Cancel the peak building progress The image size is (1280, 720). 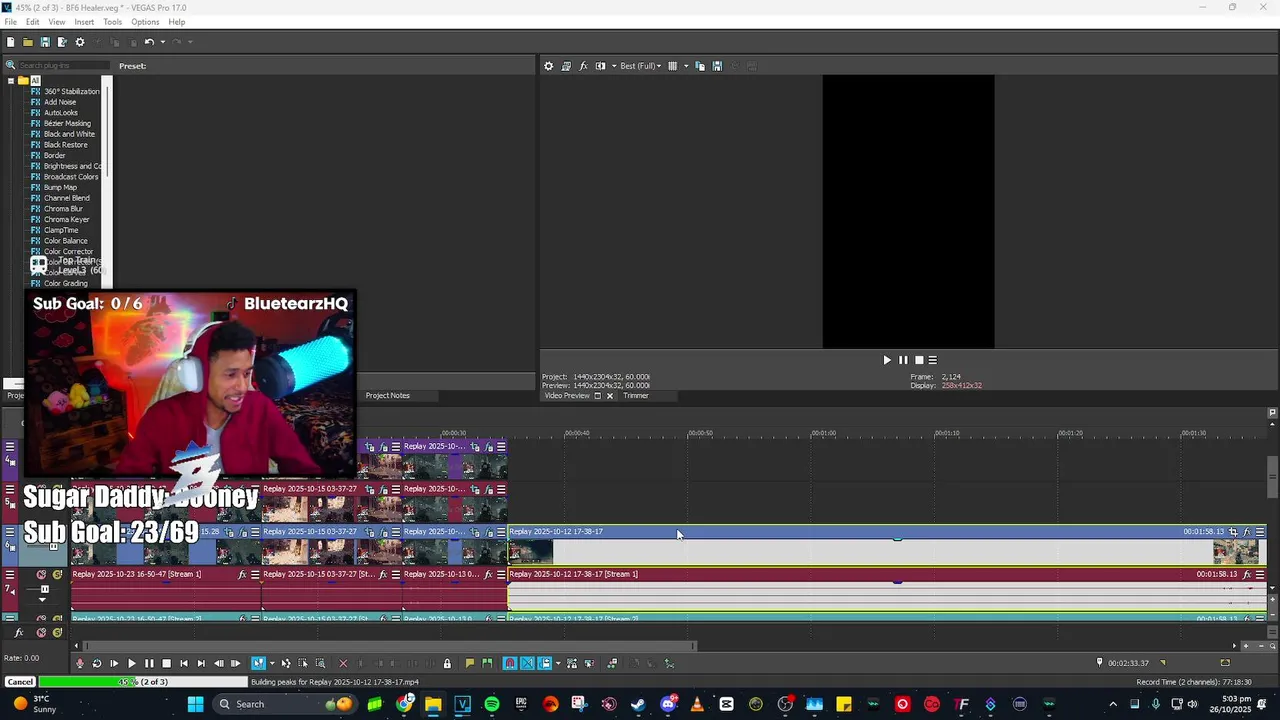[20, 682]
